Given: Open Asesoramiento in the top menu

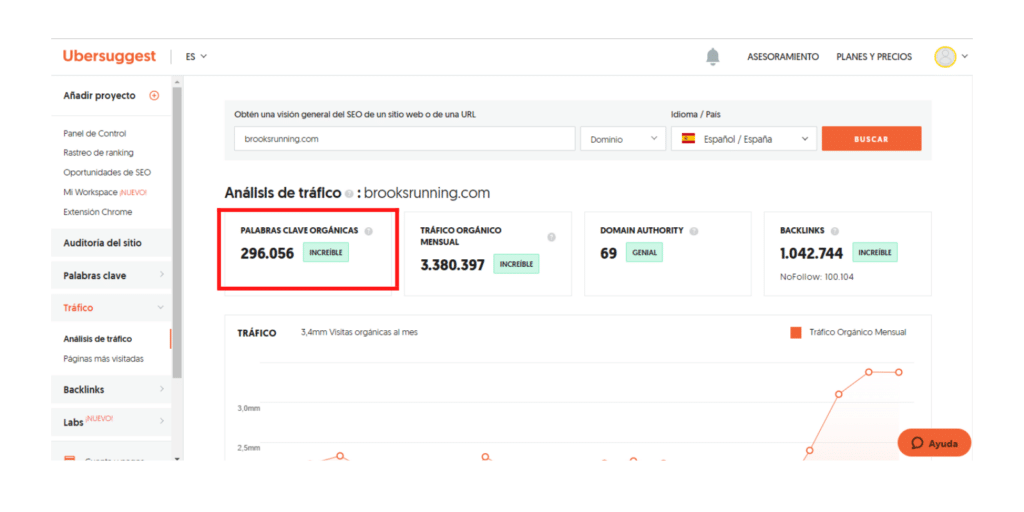Looking at the screenshot, I should (x=783, y=57).
